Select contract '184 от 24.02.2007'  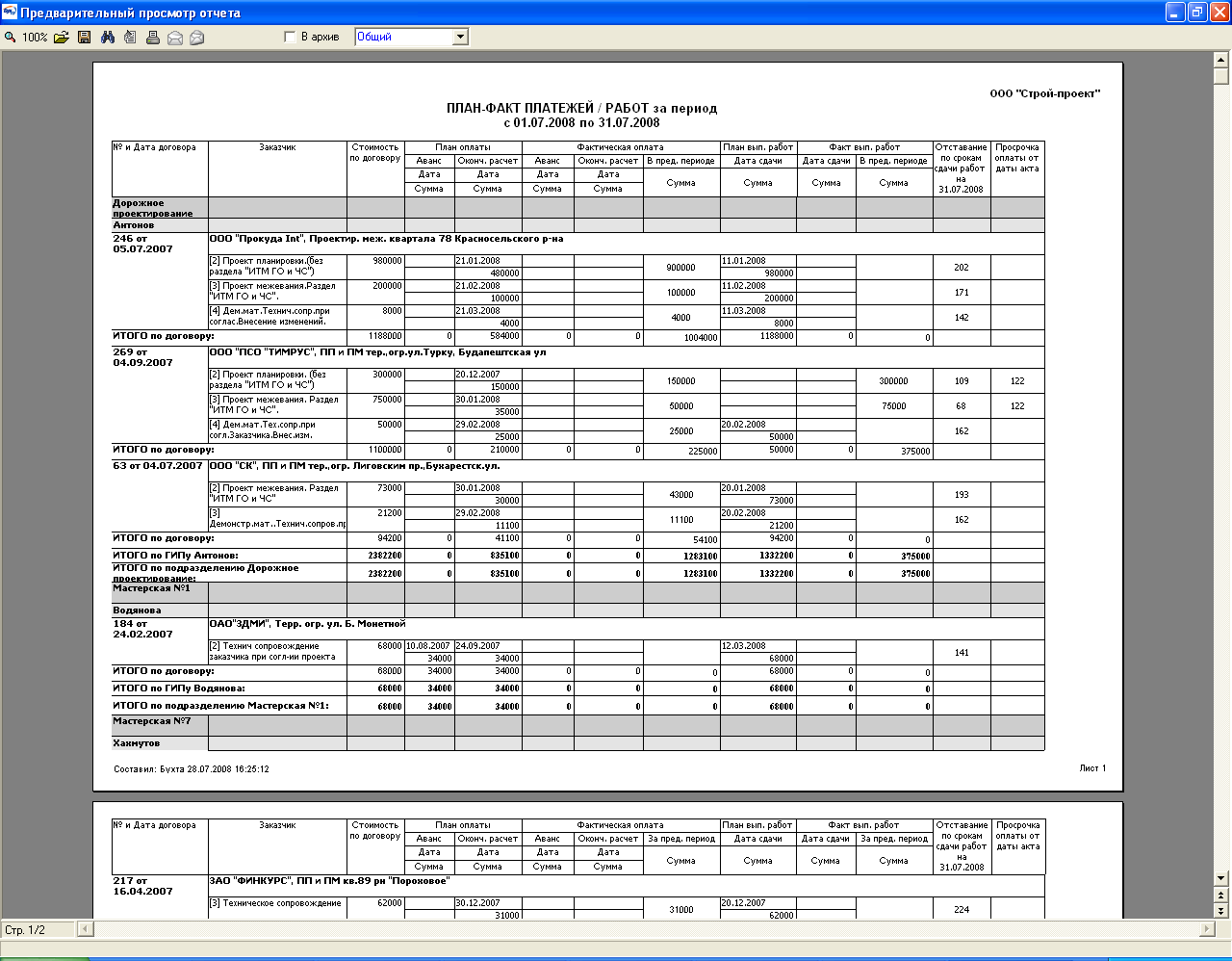(143, 629)
